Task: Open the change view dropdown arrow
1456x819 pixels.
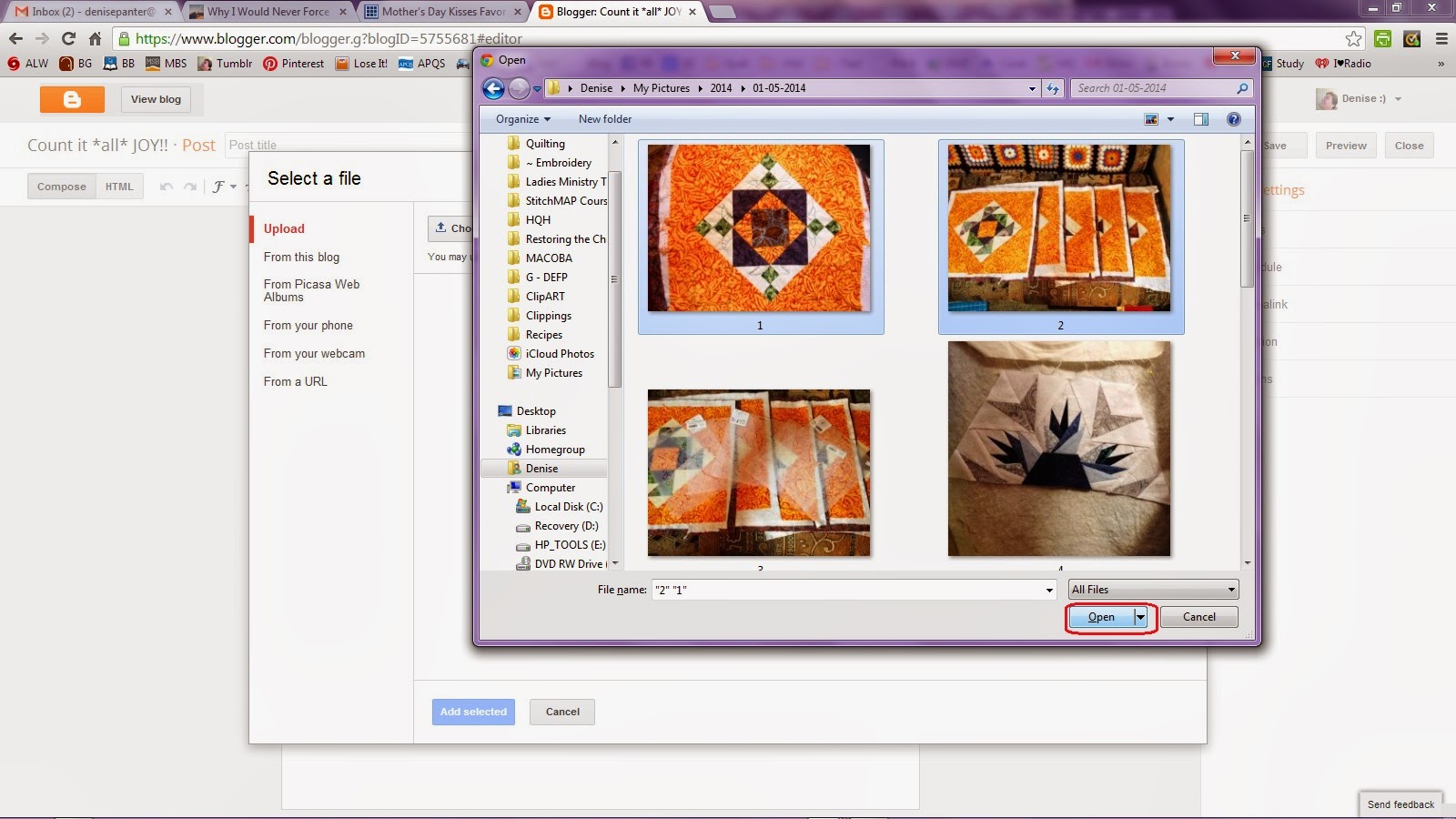Action: click(x=1171, y=119)
